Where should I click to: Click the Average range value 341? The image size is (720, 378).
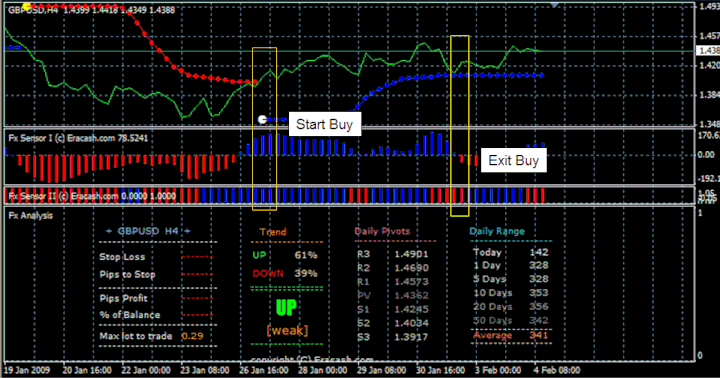point(539,335)
